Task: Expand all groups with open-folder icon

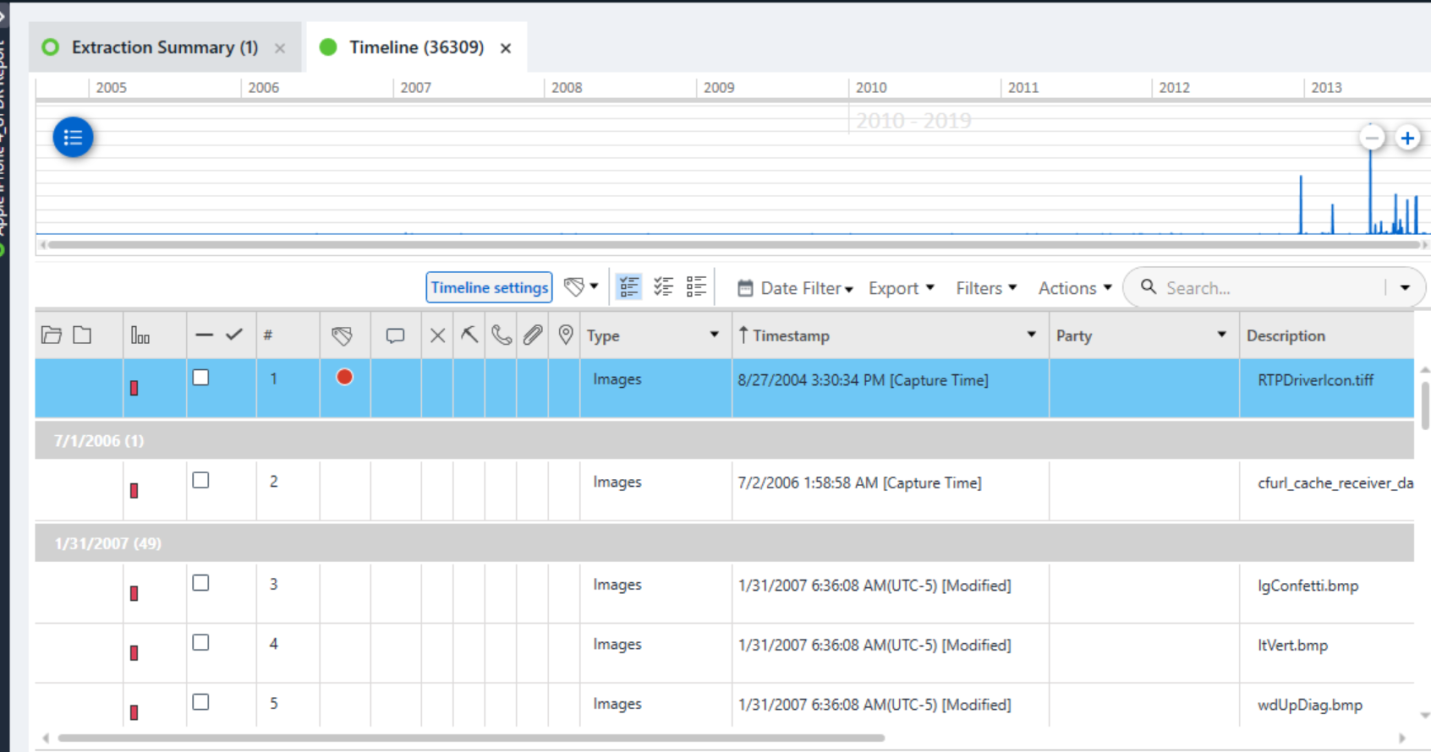Action: (51, 335)
